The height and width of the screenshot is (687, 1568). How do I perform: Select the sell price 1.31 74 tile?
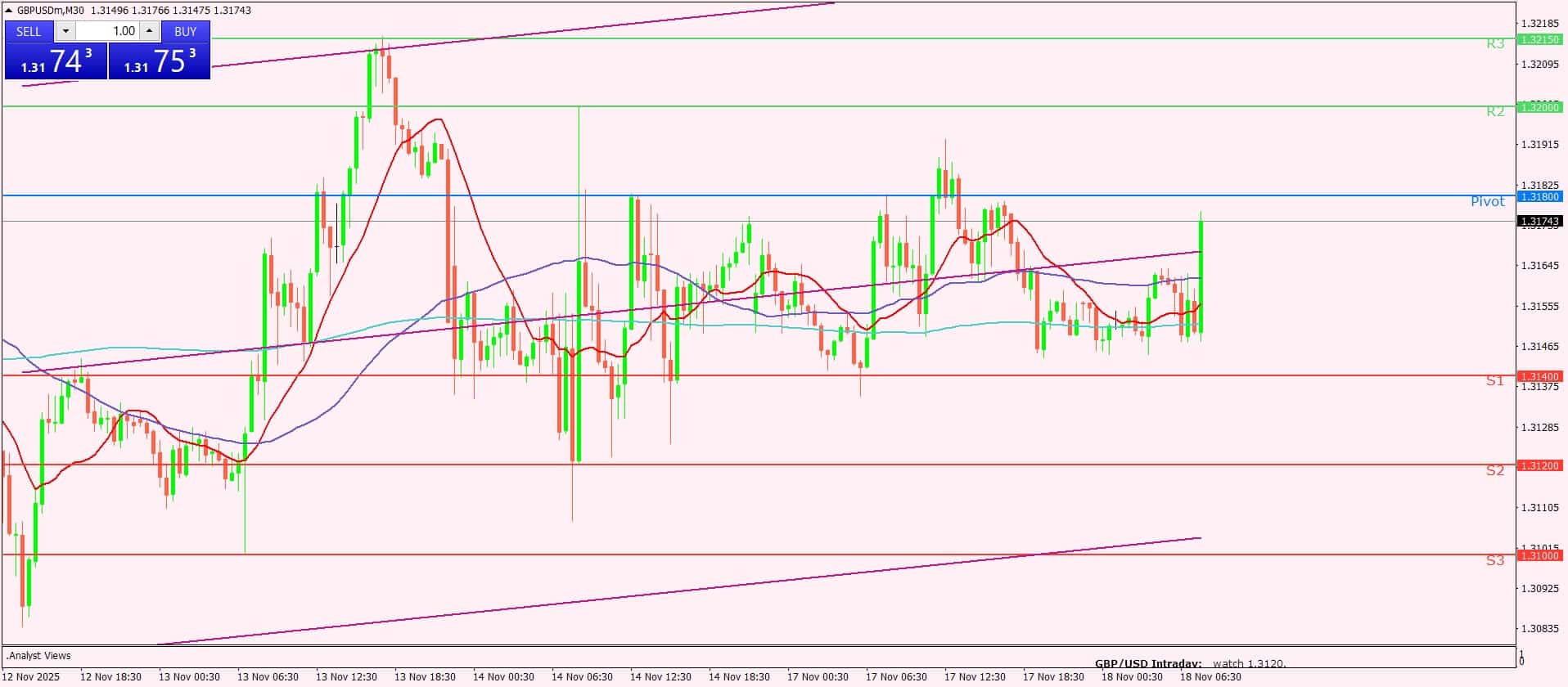pyautogui.click(x=56, y=61)
